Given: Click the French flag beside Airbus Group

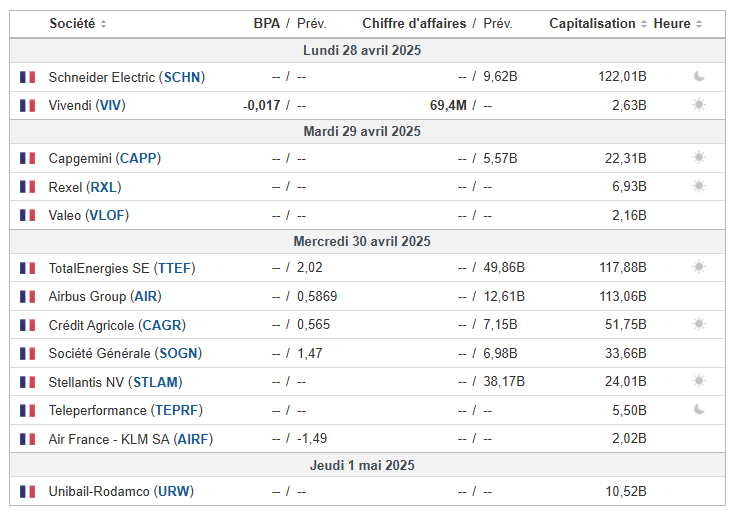Looking at the screenshot, I should (27, 296).
